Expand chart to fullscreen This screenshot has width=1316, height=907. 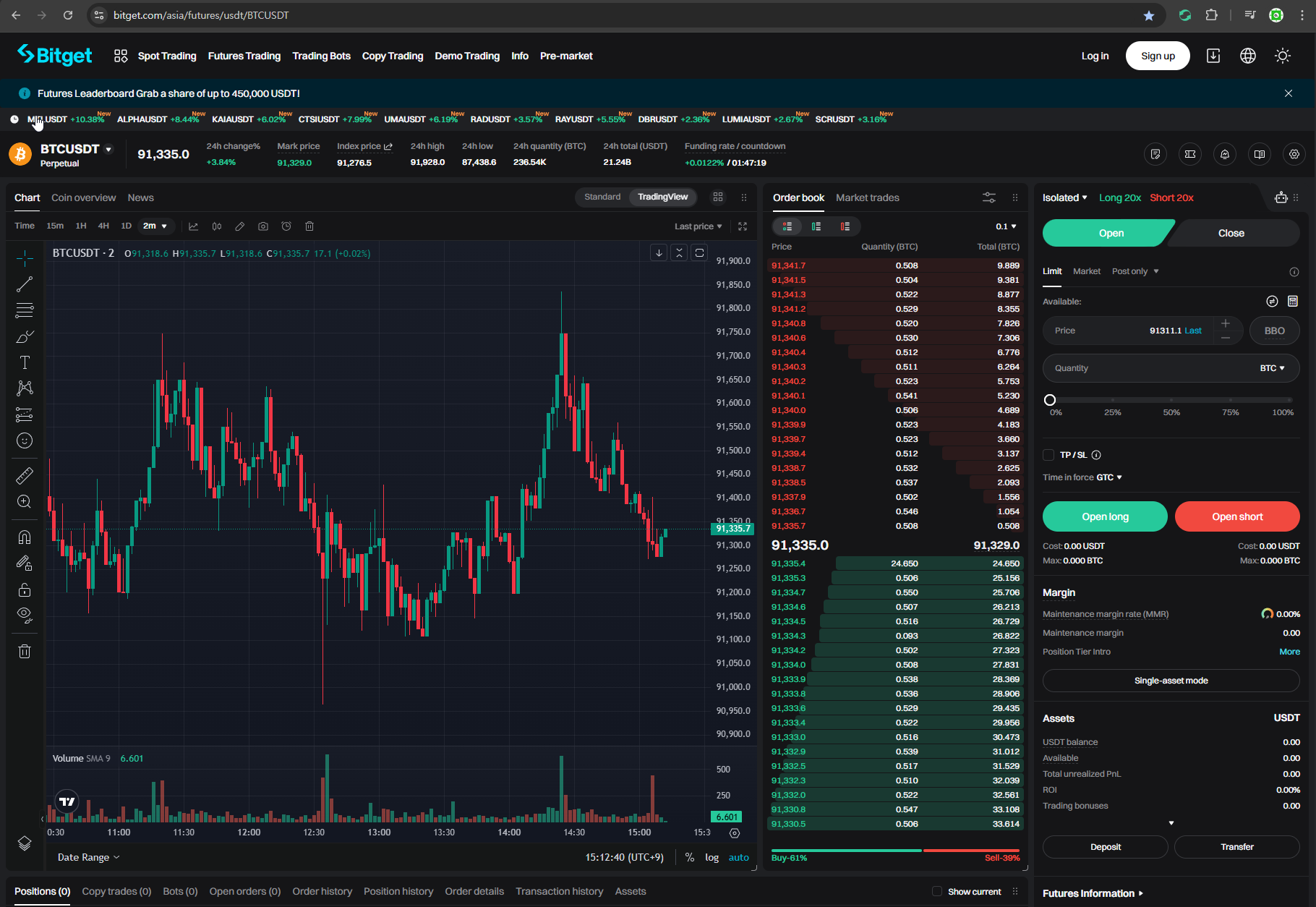pyautogui.click(x=743, y=226)
